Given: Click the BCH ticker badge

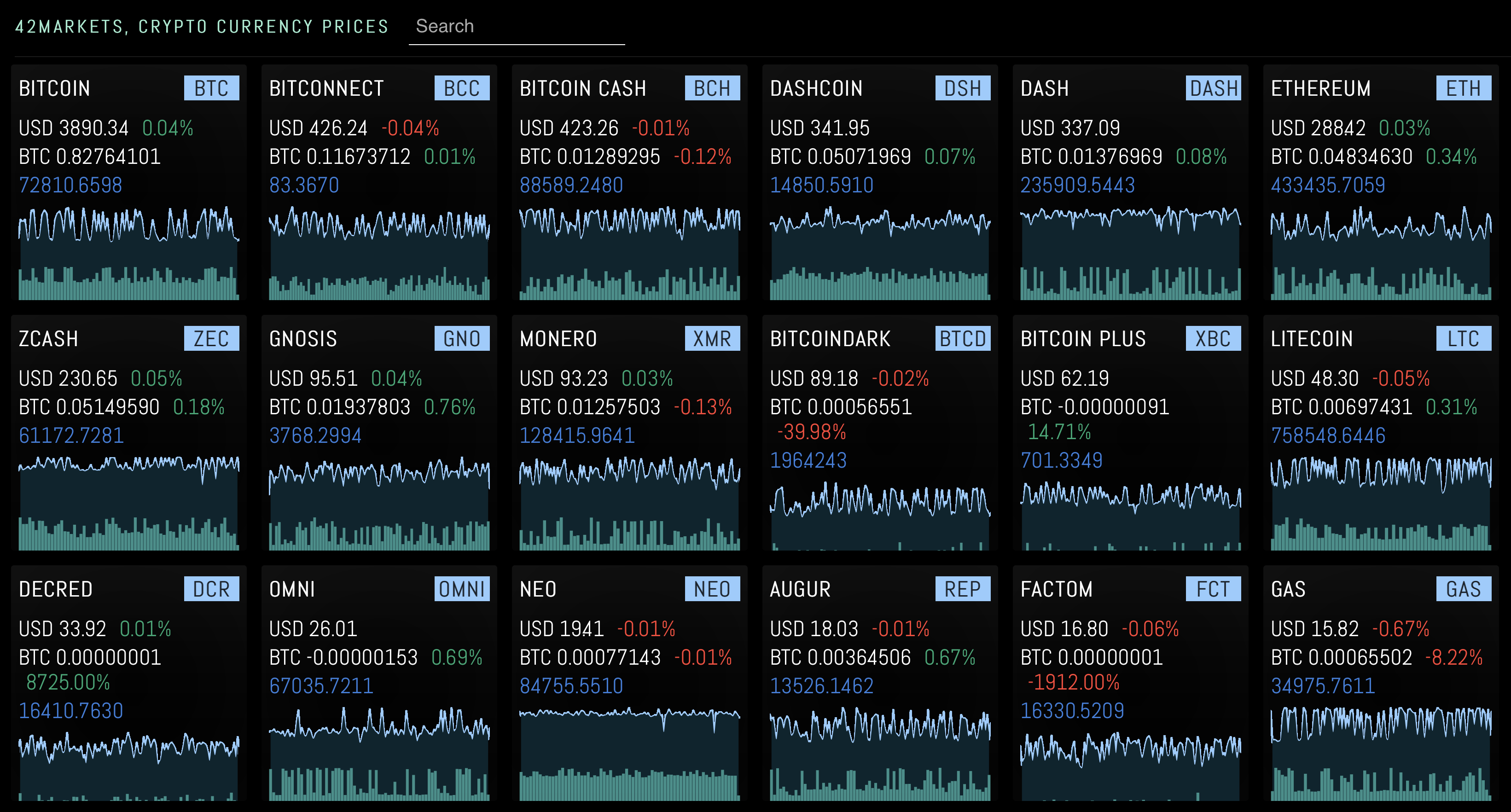Looking at the screenshot, I should point(712,88).
